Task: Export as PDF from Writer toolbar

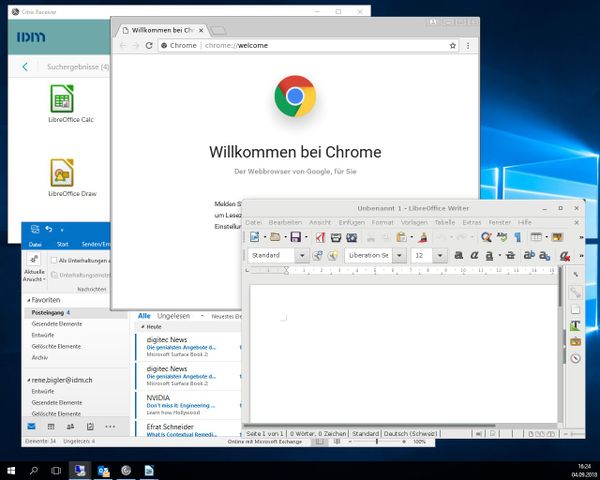Action: pos(320,237)
